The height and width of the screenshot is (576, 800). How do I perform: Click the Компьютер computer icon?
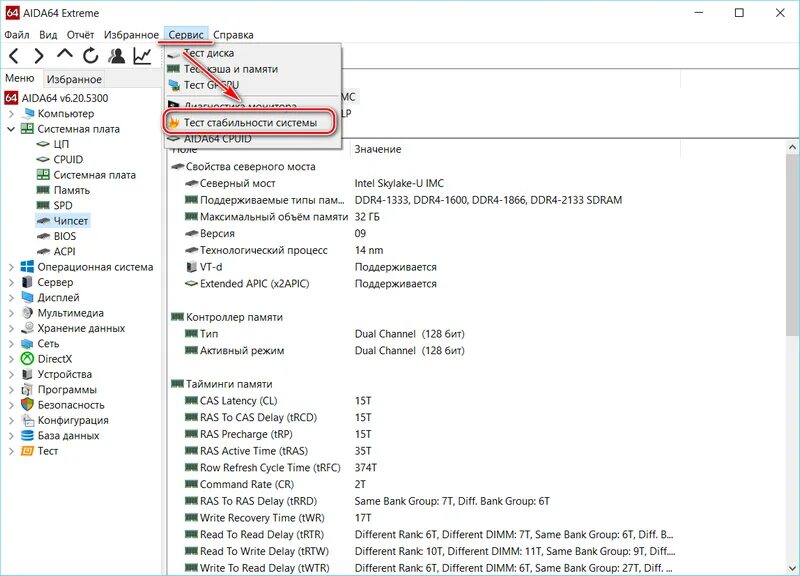(28, 113)
